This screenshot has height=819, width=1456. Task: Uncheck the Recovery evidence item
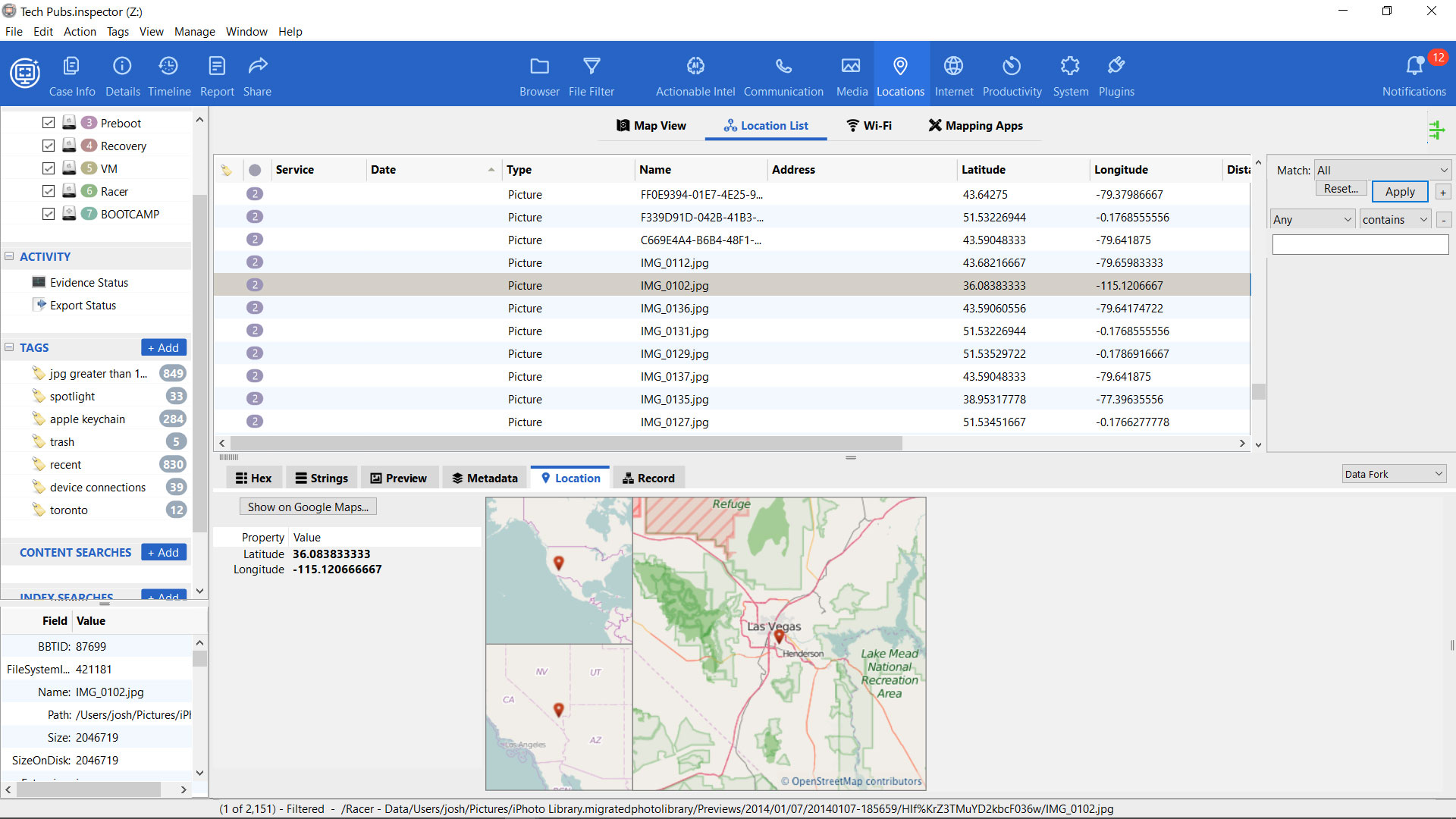tap(49, 146)
